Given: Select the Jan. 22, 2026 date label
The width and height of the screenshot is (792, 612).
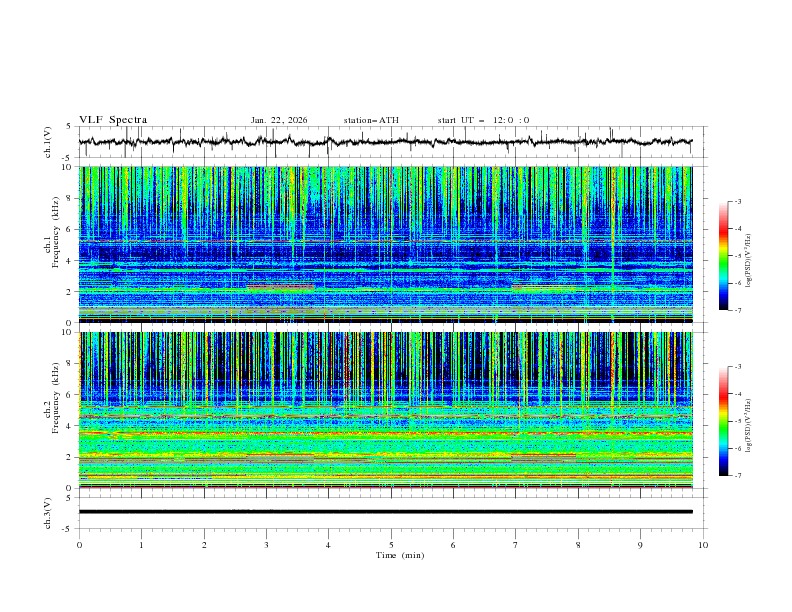Looking at the screenshot, I should pyautogui.click(x=279, y=120).
